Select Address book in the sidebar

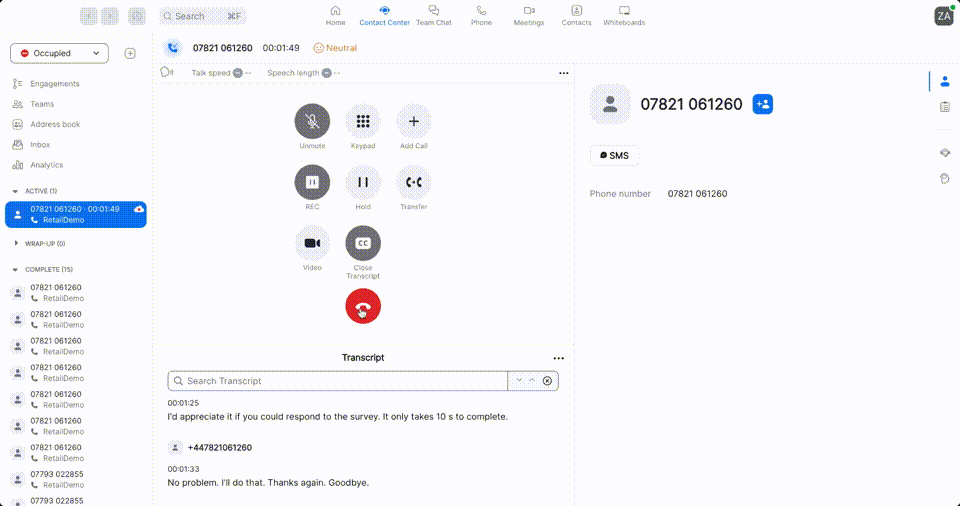(54, 124)
